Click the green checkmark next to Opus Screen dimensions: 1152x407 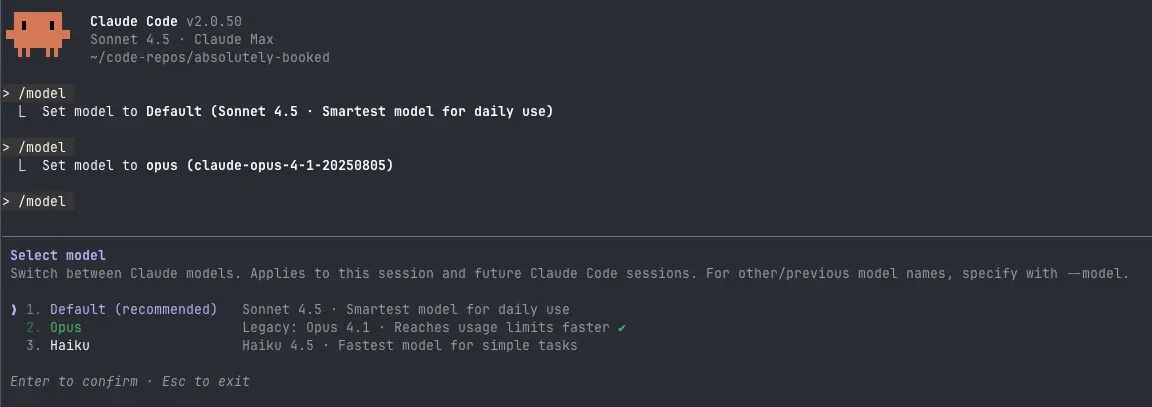(621, 328)
